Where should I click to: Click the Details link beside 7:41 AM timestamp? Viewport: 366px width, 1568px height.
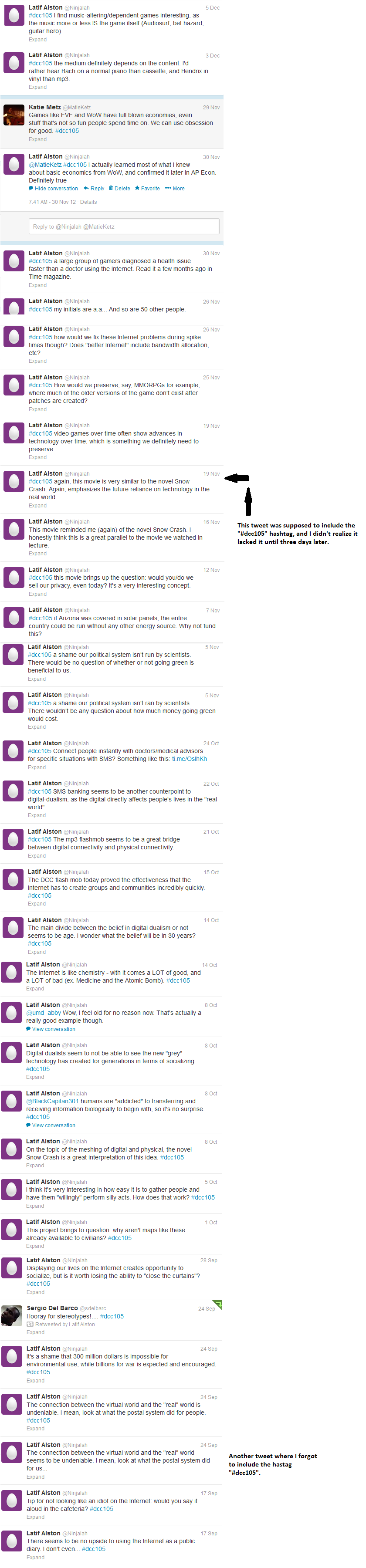(x=88, y=202)
